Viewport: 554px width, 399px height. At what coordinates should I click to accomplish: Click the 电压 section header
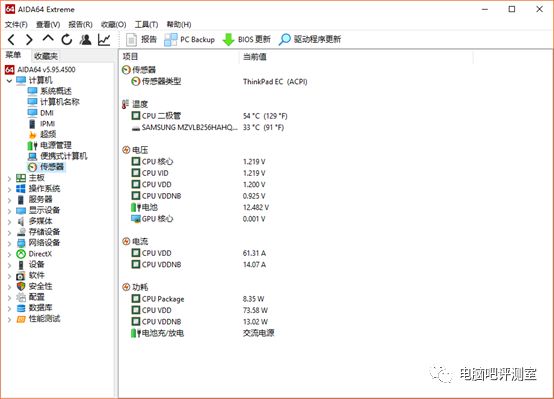coord(135,150)
